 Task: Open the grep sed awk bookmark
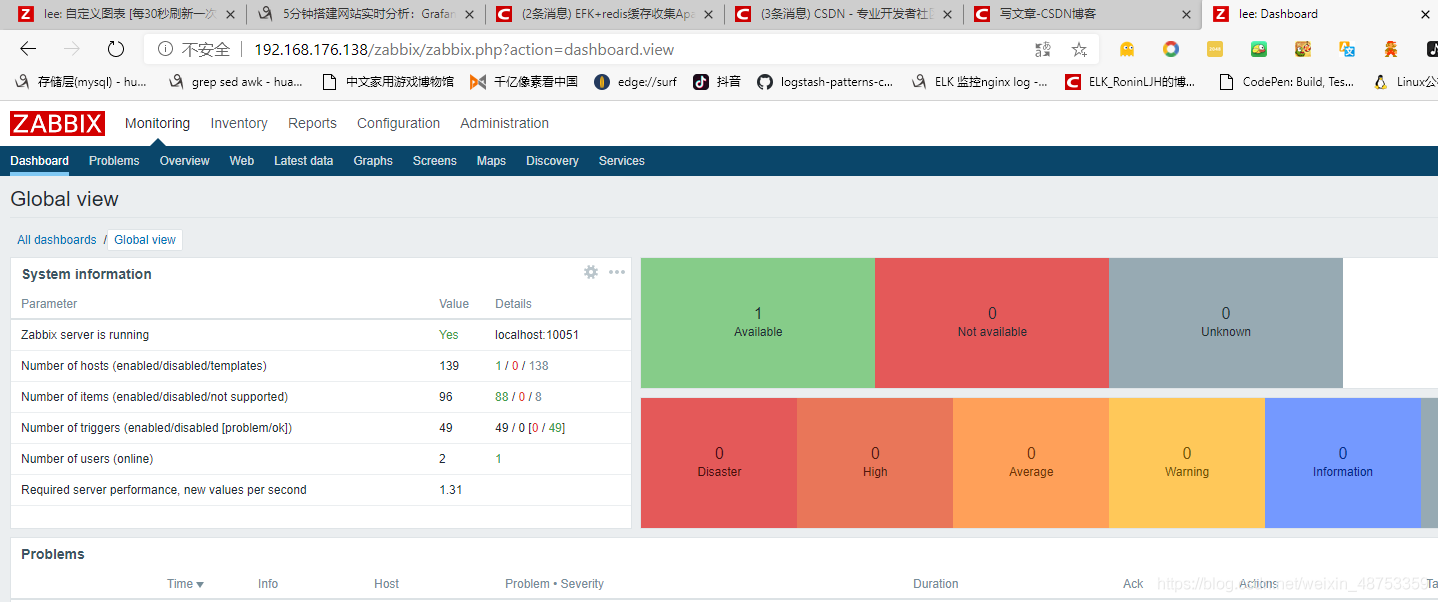tap(236, 82)
